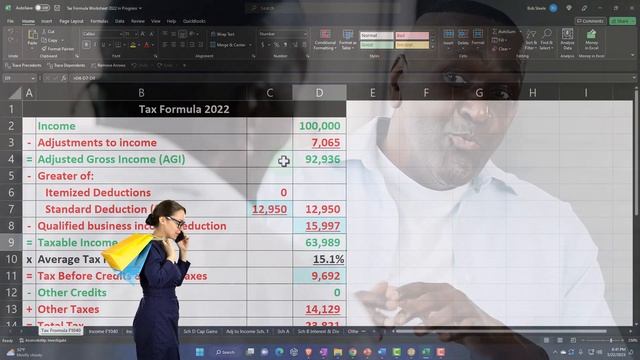The width and height of the screenshot is (640, 360).
Task: Apply the Bad cell style swatch
Action: pos(412,36)
